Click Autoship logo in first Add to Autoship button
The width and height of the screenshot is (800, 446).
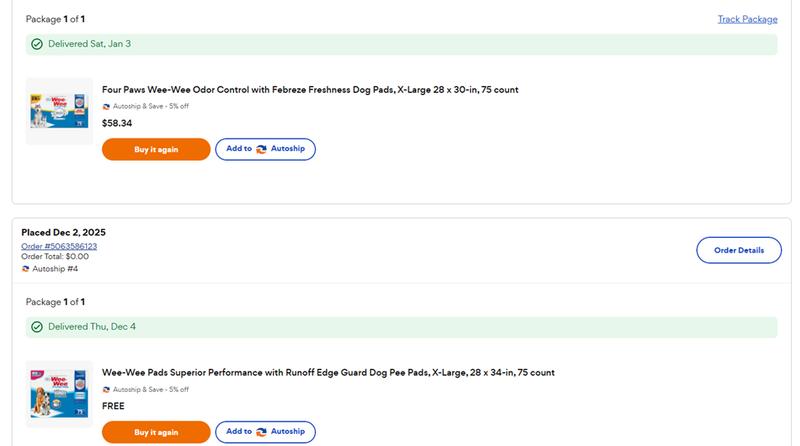[x=262, y=149]
